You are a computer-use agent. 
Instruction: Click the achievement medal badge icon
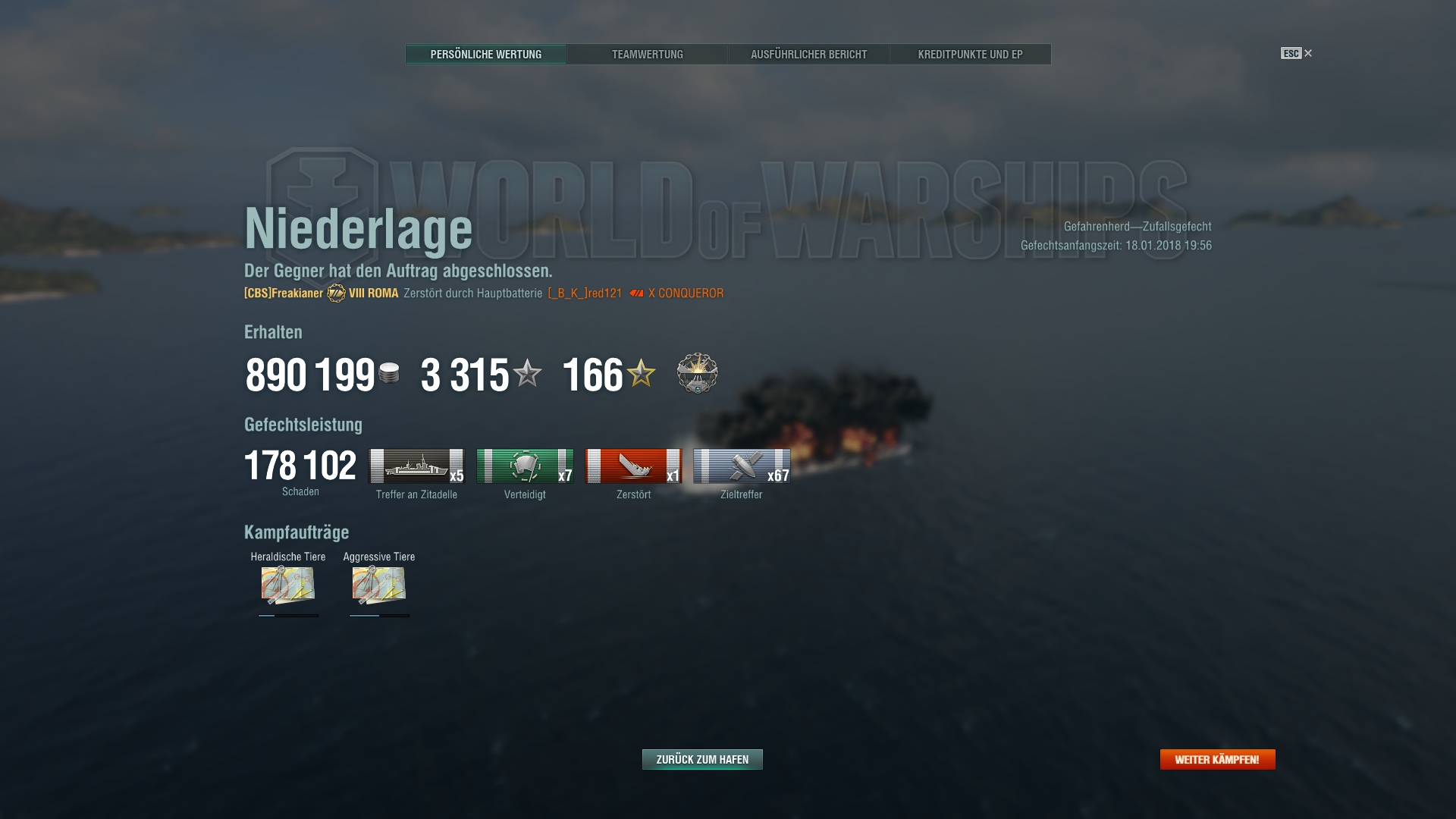(698, 373)
